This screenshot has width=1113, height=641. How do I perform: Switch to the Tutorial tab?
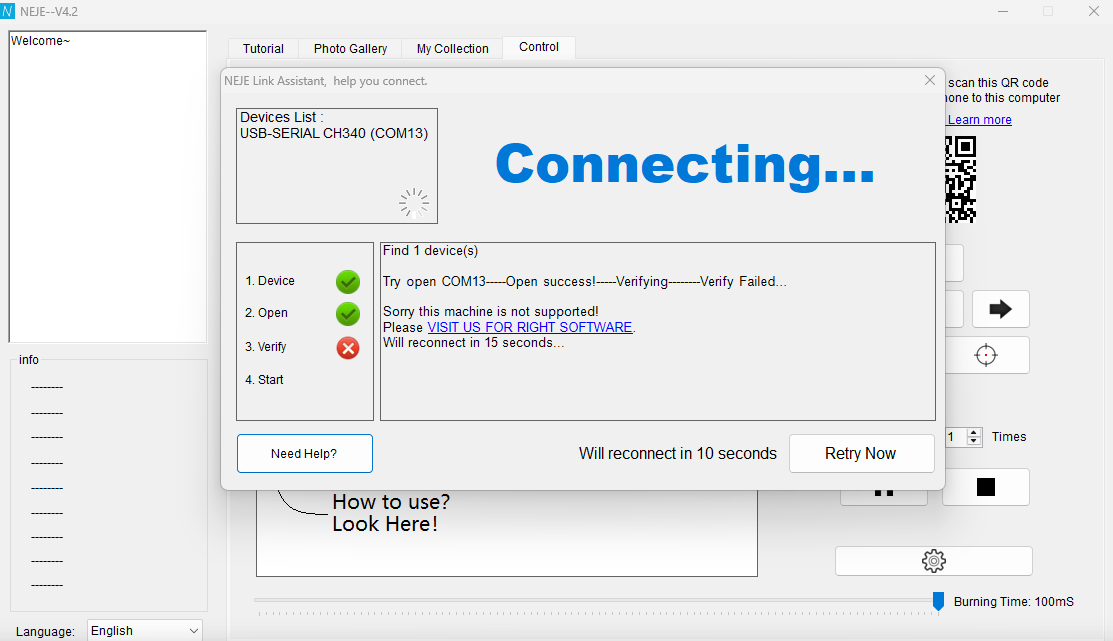(263, 48)
